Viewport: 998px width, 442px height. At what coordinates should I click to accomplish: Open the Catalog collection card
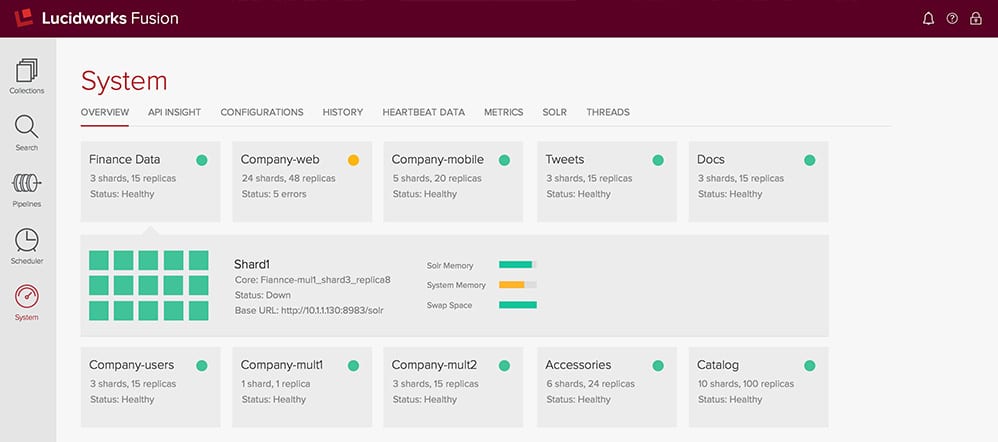(759, 387)
